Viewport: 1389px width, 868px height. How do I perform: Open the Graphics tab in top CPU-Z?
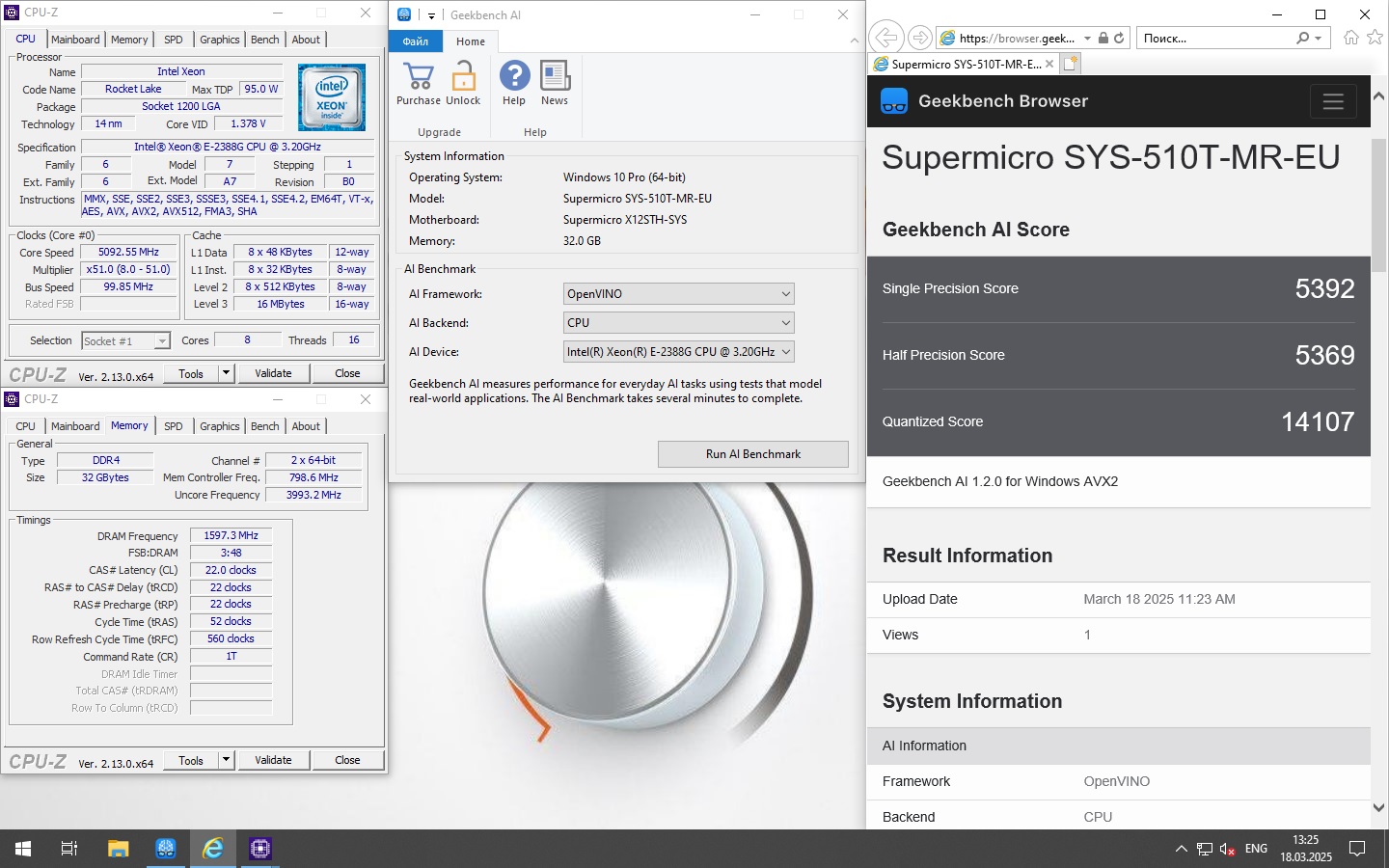220,40
